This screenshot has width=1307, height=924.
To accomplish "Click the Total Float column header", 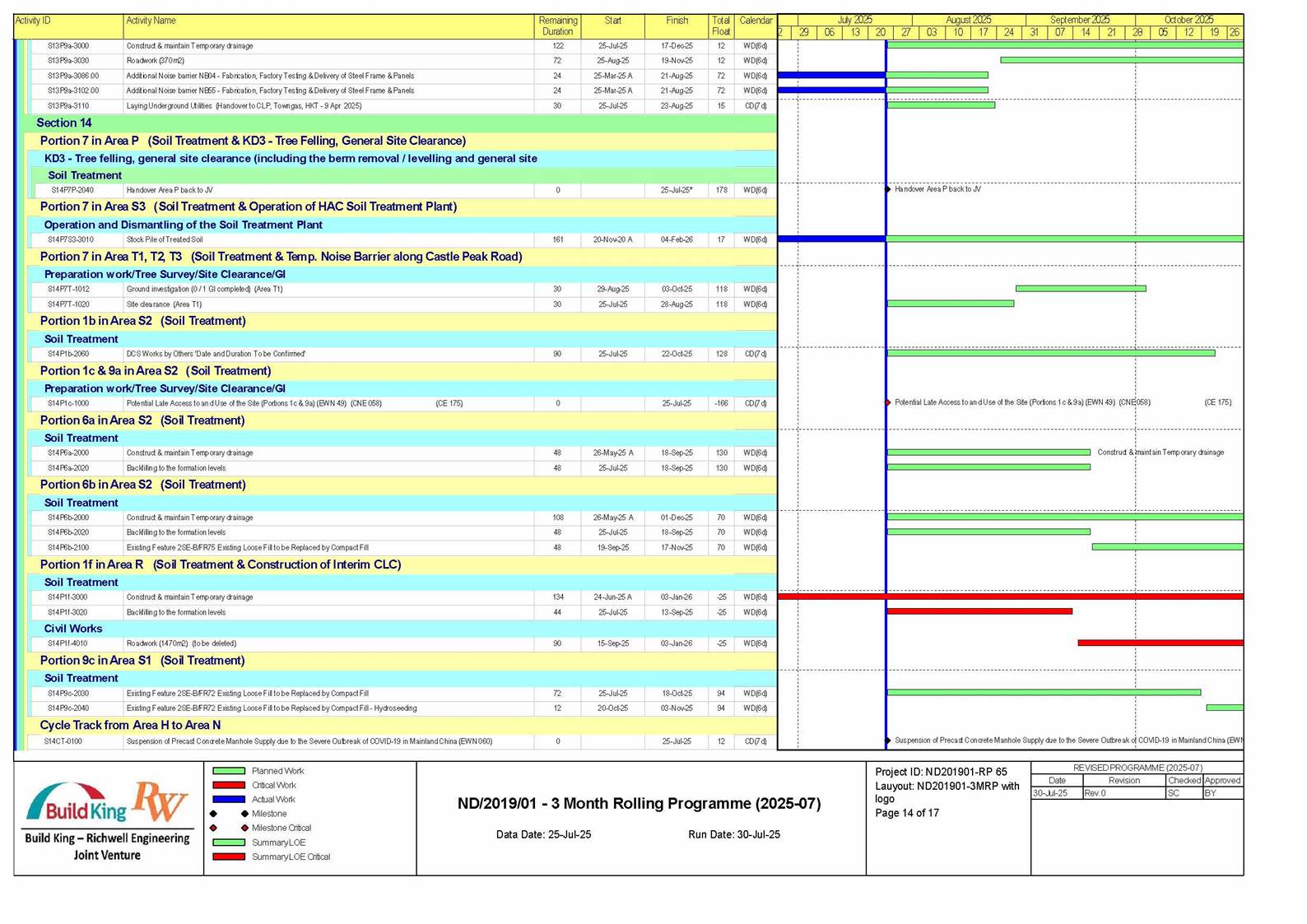I will pos(721,26).
